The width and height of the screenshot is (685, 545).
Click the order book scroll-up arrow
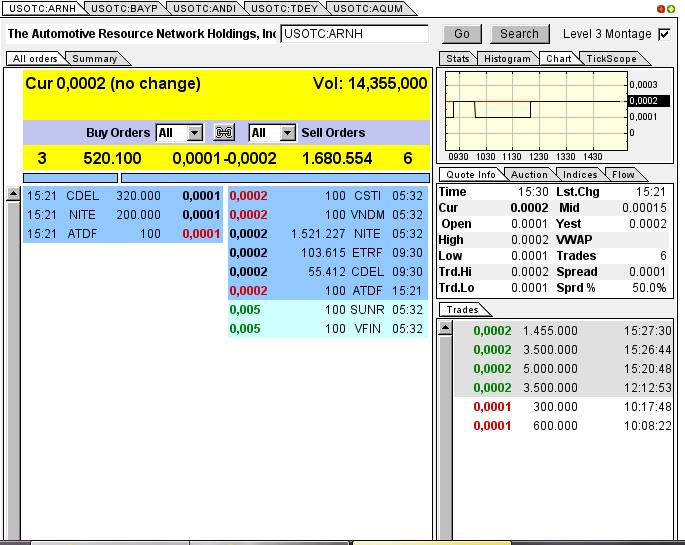[x=13, y=195]
